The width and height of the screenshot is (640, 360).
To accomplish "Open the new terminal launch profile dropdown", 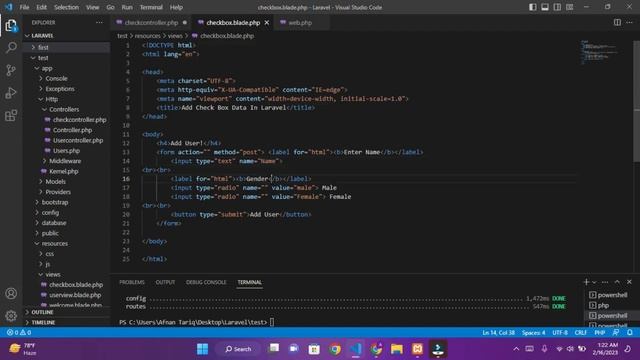I will 594,282.
